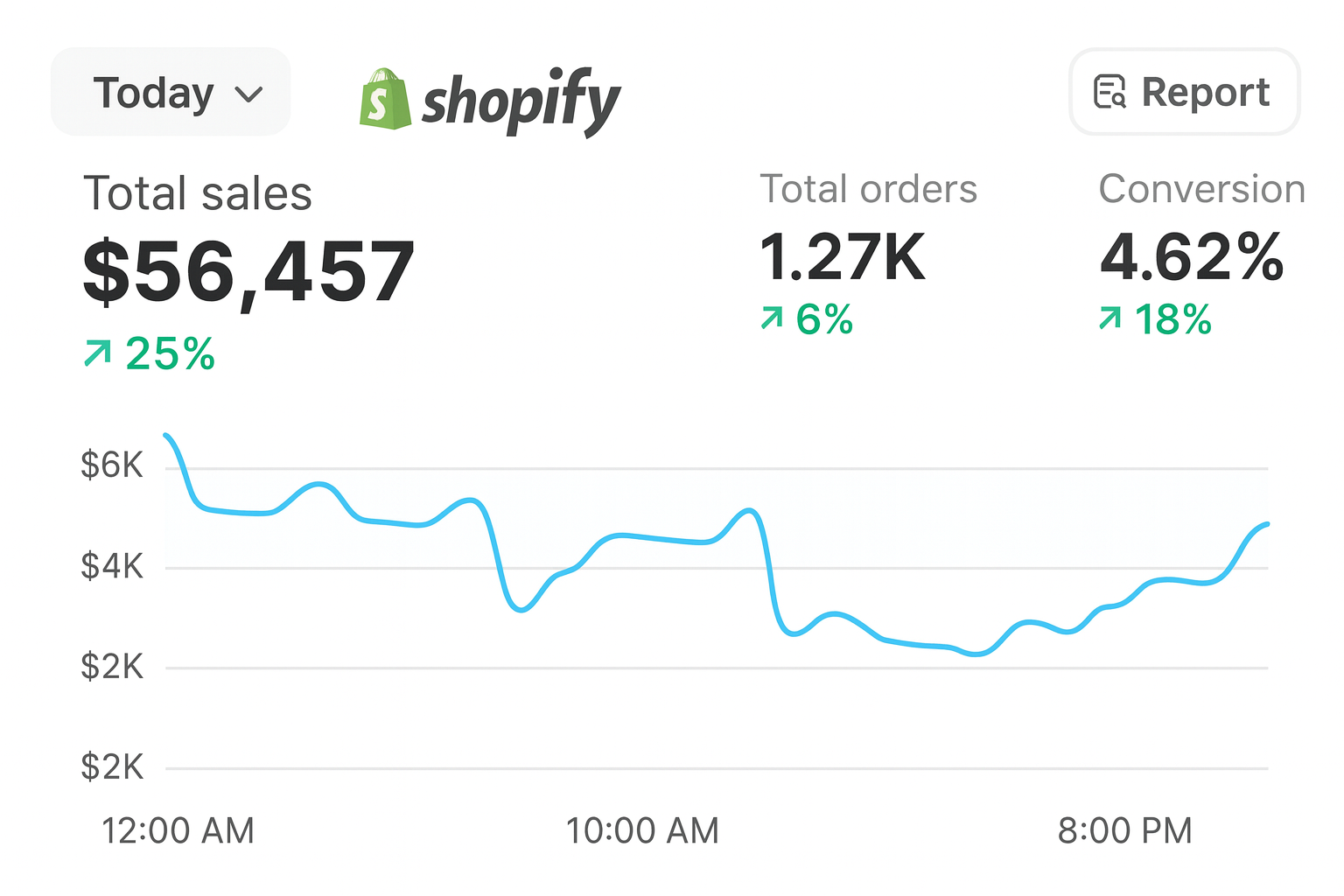The image size is (1344, 896).
Task: Click the sales line at its 12:00 AM peak
Action: pos(165,434)
